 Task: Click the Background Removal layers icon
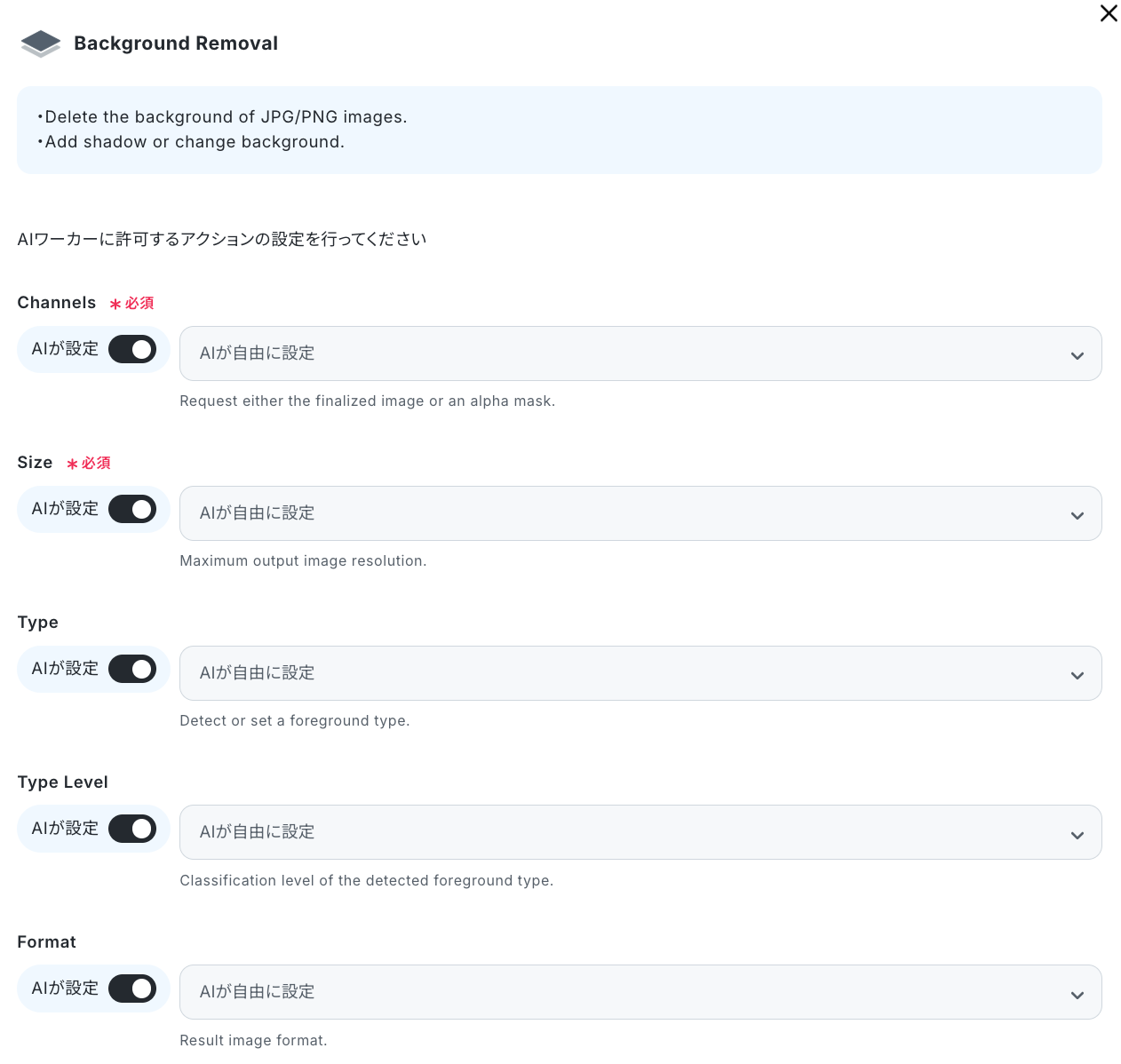click(x=40, y=44)
